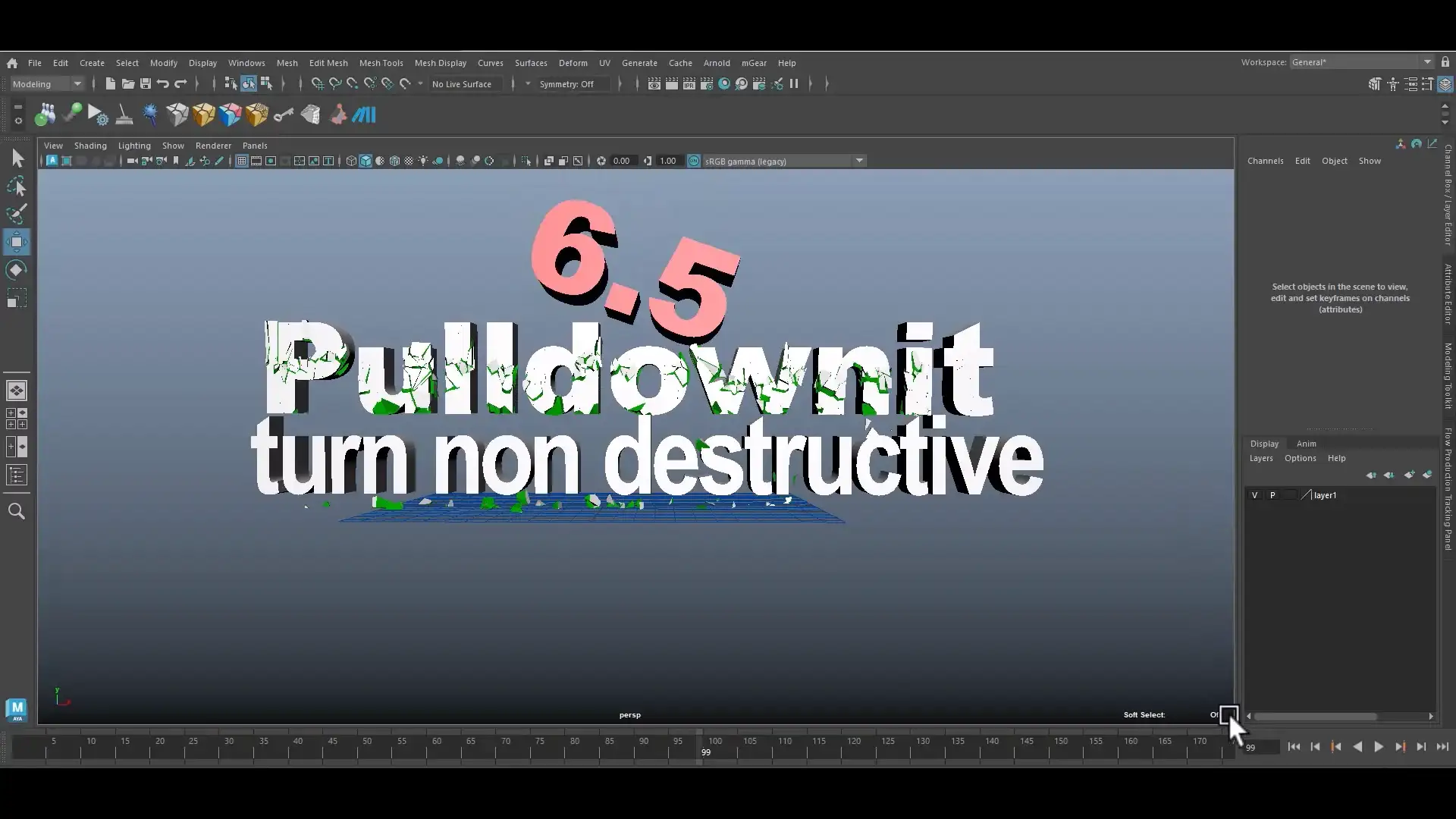Toggle layer1 playback P box
This screenshot has height=819, width=1456.
coord(1272,495)
